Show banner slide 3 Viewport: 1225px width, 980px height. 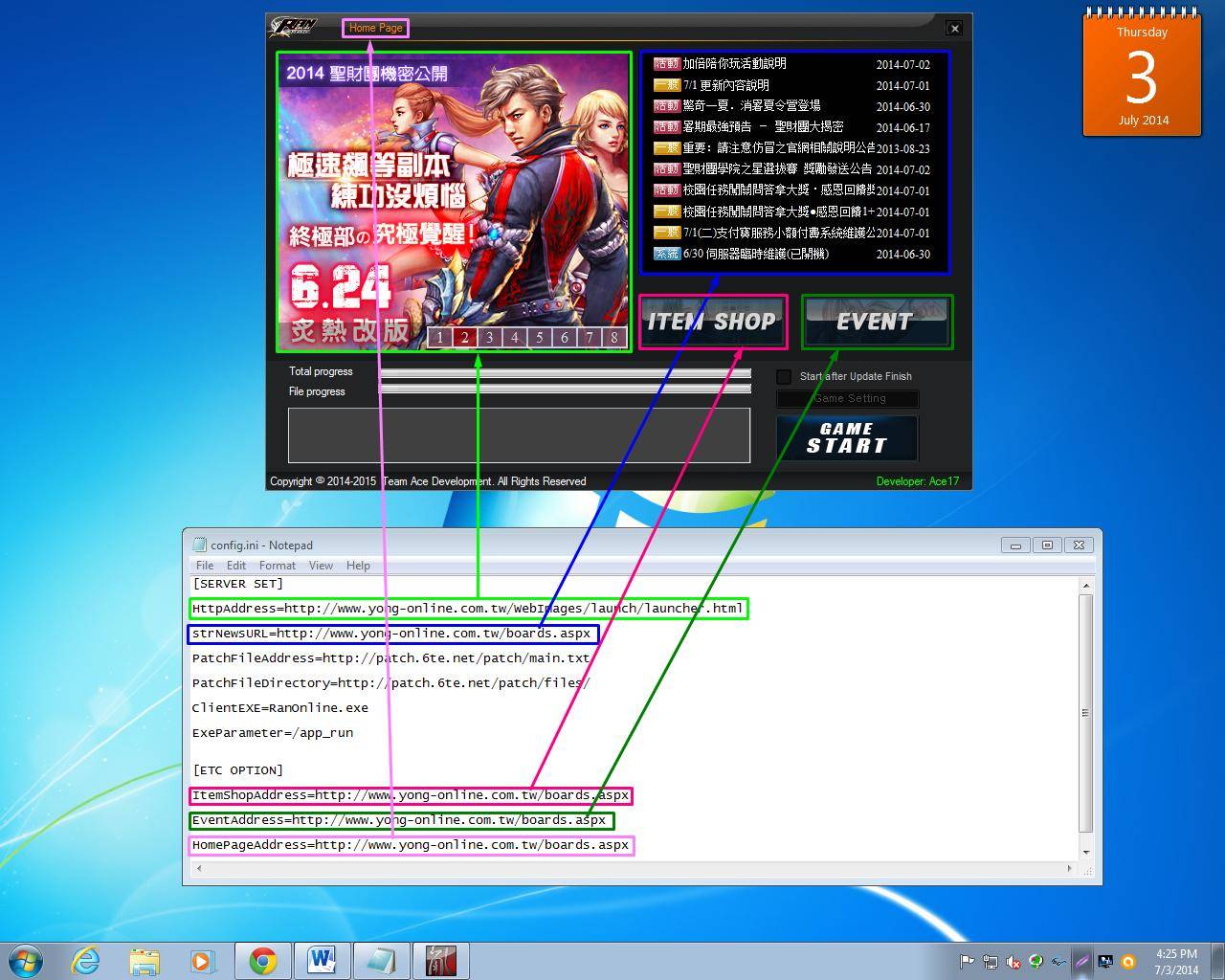pyautogui.click(x=489, y=337)
